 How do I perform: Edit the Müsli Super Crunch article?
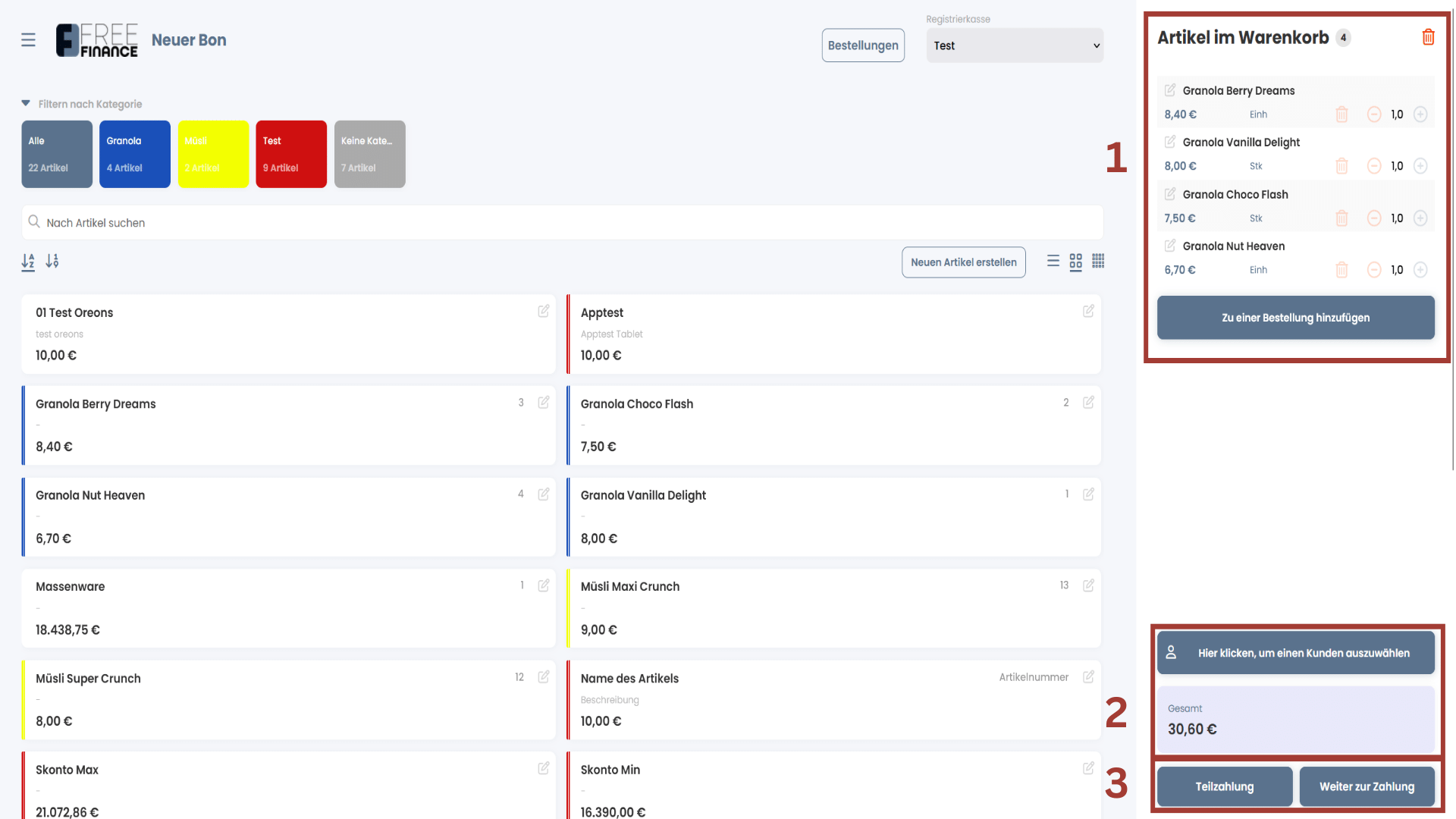click(x=544, y=676)
